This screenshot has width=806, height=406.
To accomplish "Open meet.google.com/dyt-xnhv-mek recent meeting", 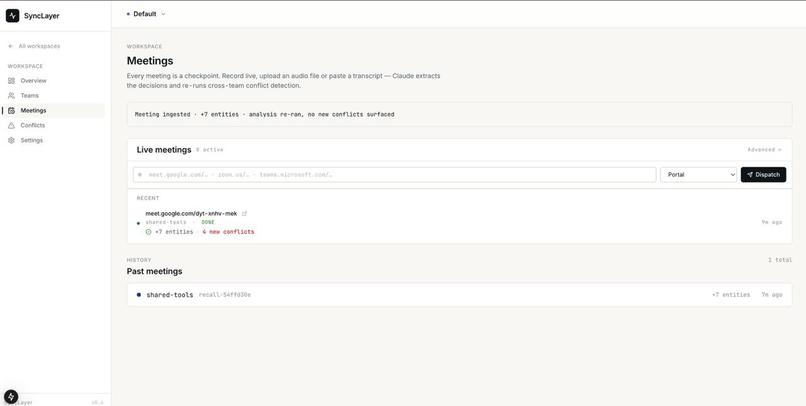I will pyautogui.click(x=191, y=213).
